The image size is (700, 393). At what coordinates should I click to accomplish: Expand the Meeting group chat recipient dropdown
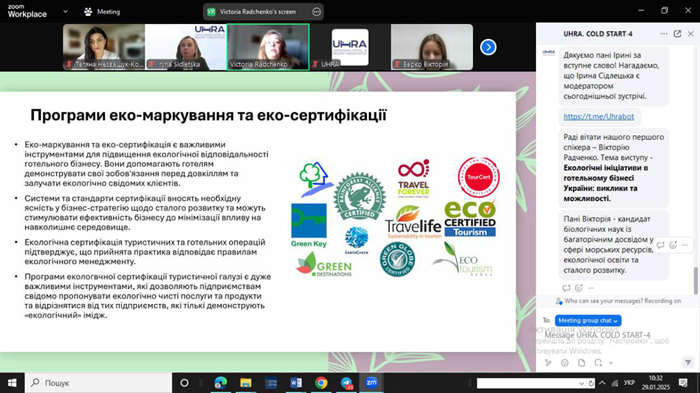588,320
